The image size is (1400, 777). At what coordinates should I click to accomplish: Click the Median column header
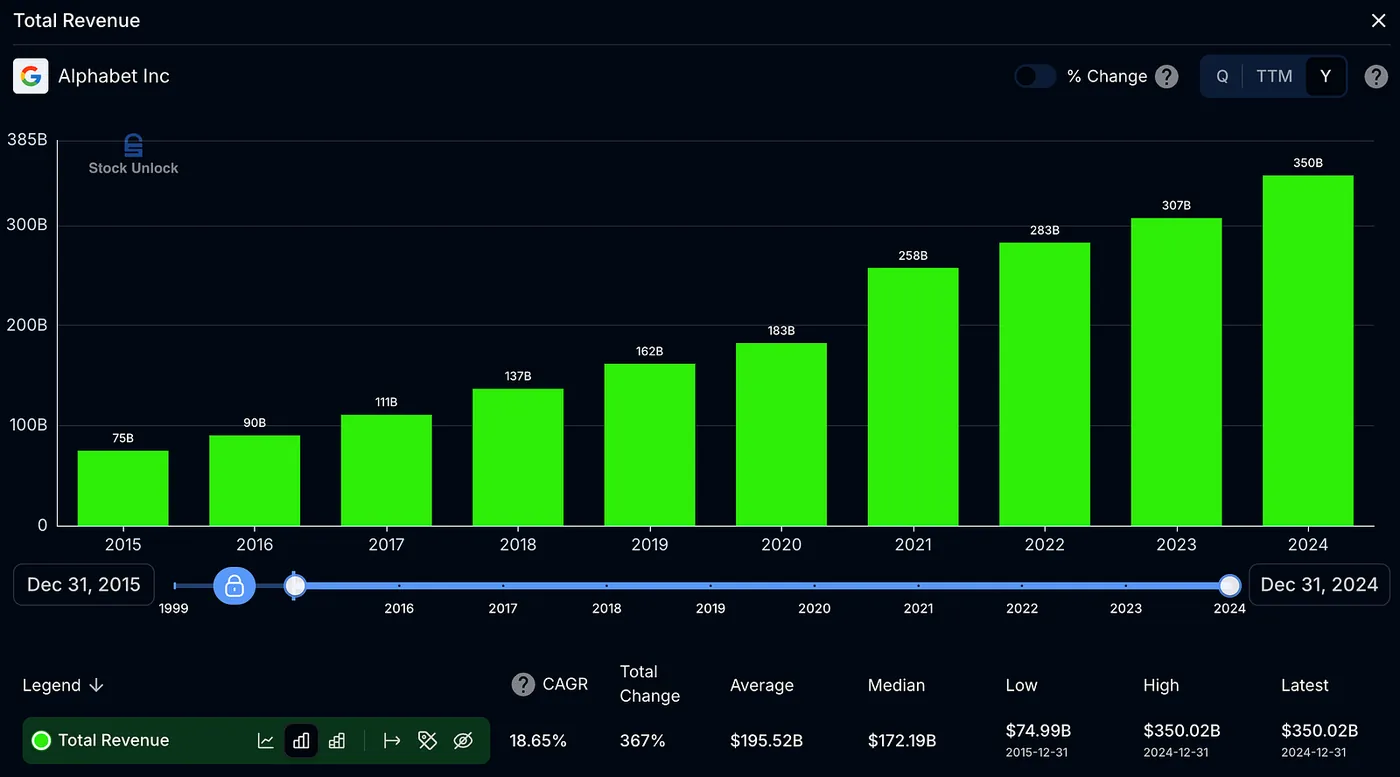coord(896,685)
